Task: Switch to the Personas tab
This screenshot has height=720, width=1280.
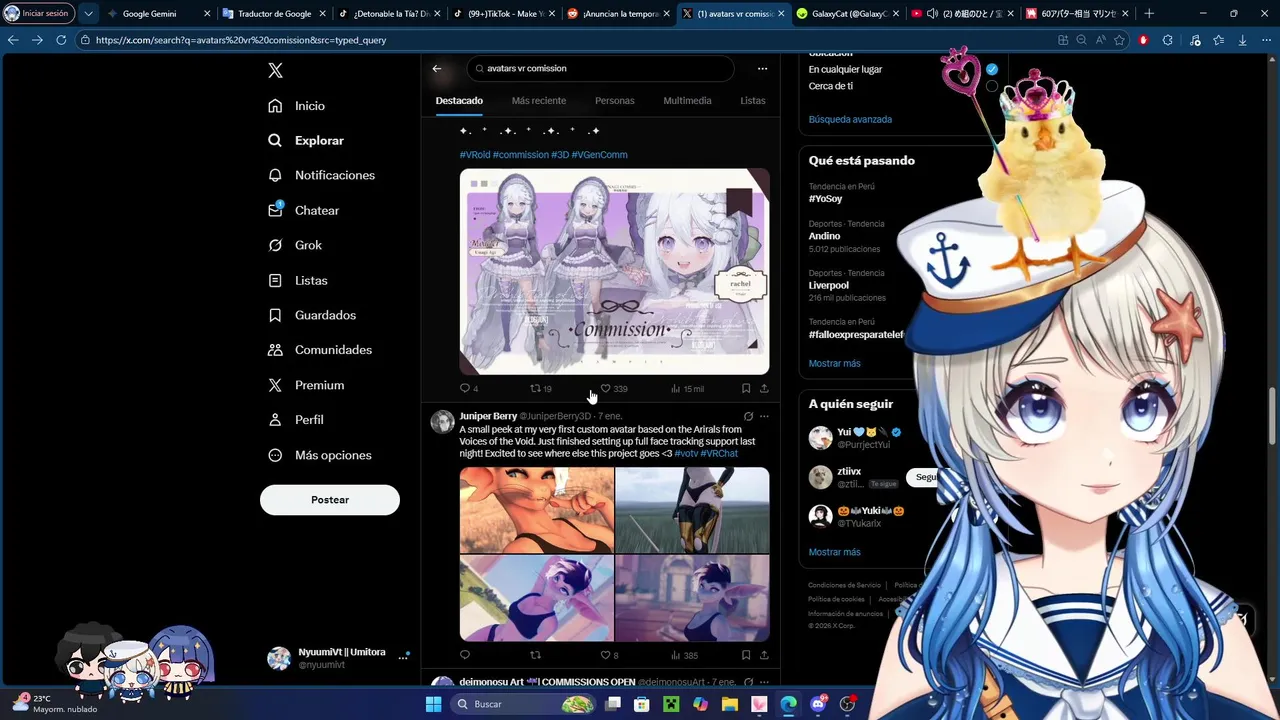Action: coord(615,101)
